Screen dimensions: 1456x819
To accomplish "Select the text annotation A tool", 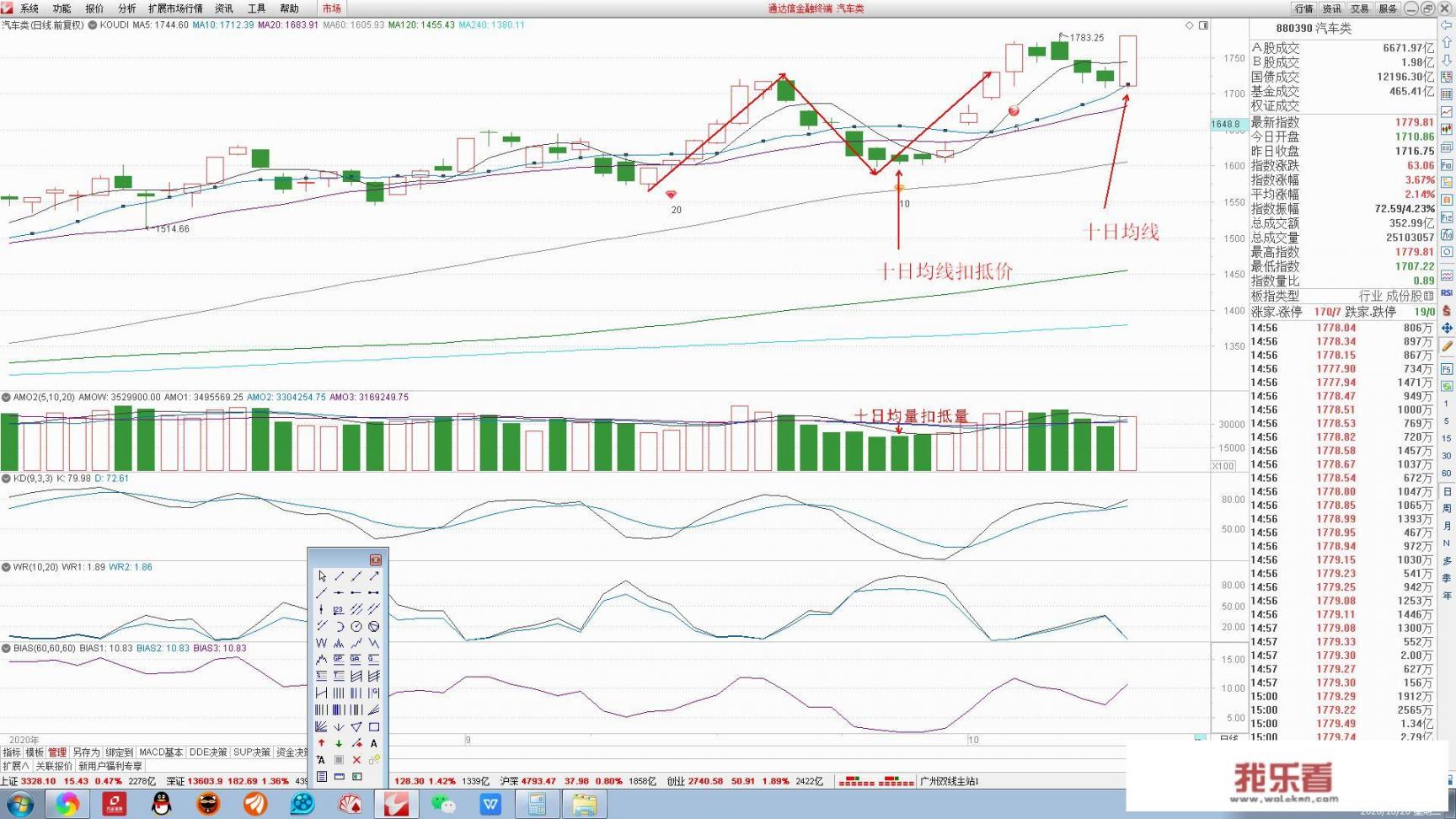I will click(373, 743).
